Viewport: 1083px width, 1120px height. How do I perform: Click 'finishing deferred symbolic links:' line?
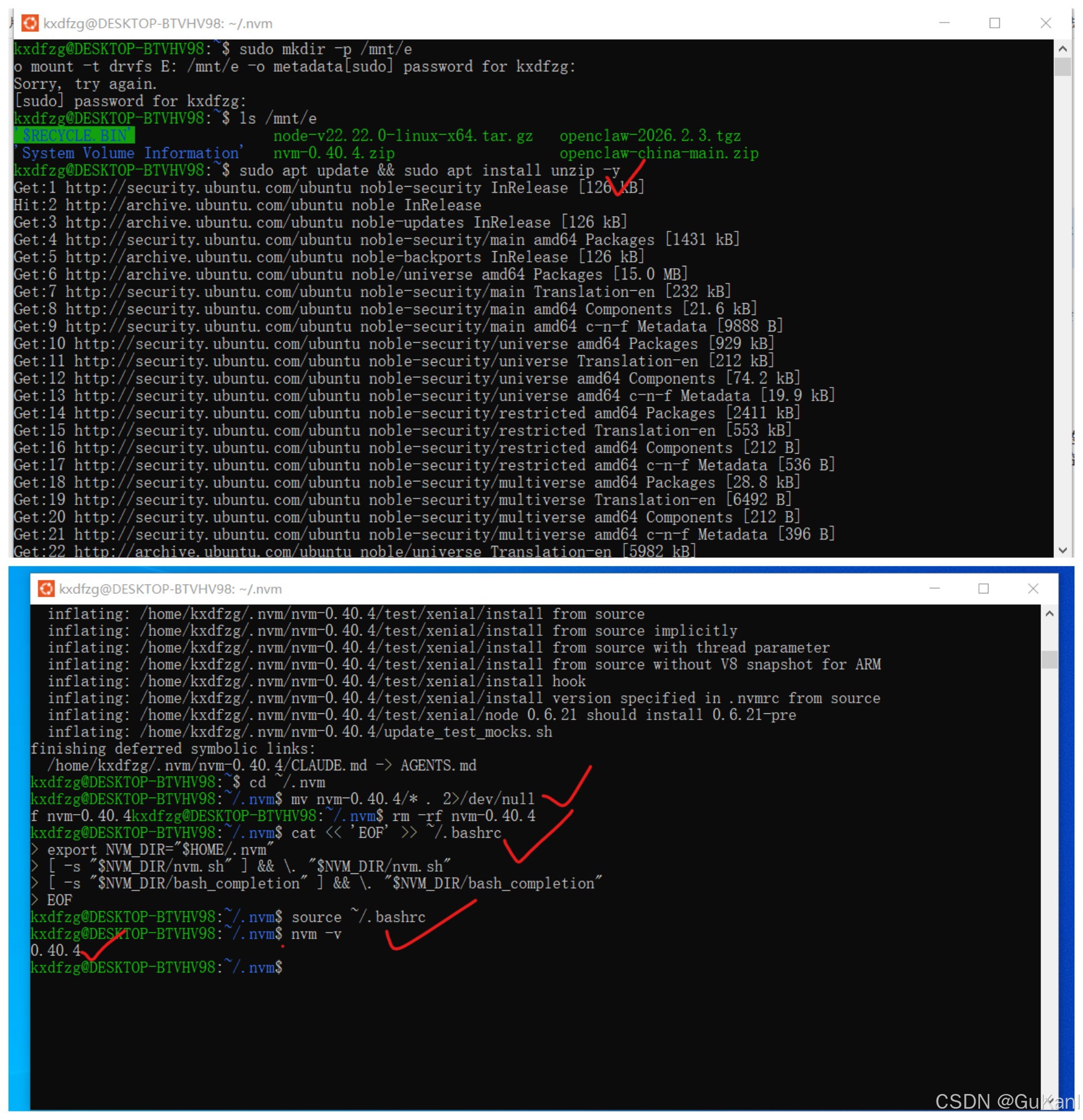tap(172, 748)
